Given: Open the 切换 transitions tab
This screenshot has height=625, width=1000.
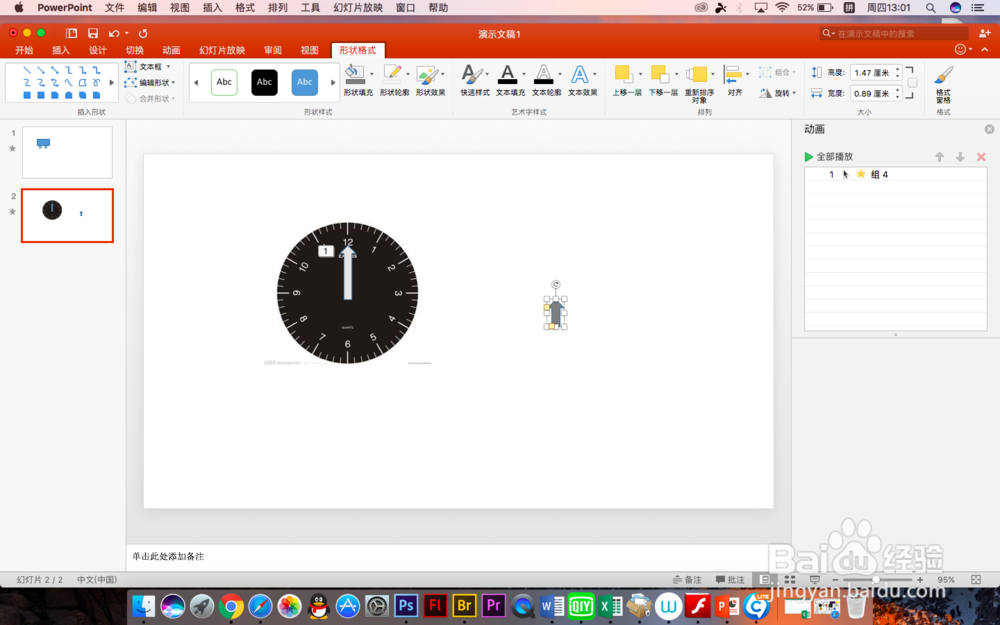Looking at the screenshot, I should click(x=134, y=50).
